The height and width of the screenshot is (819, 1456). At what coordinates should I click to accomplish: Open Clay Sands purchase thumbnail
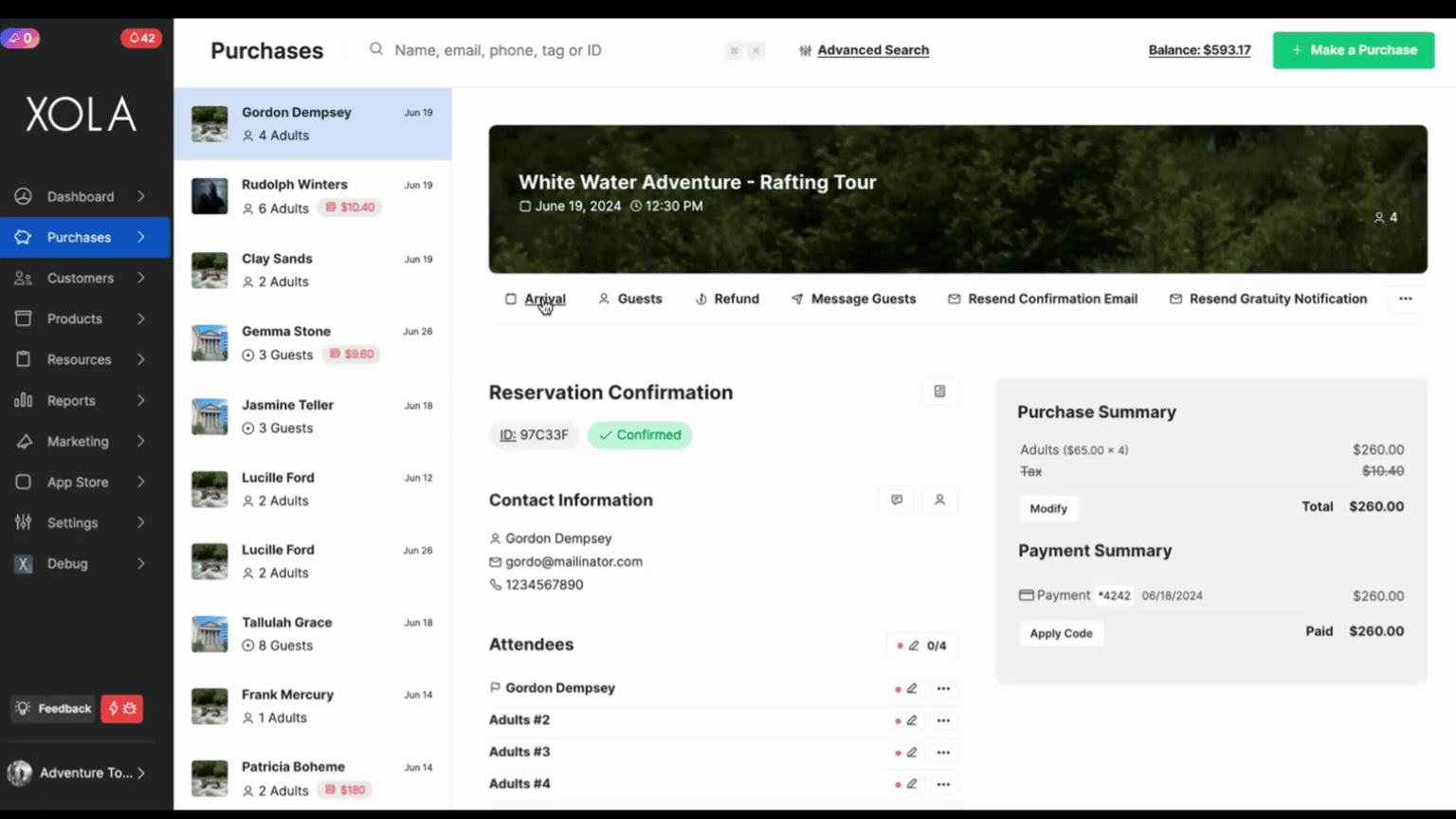[x=209, y=270]
